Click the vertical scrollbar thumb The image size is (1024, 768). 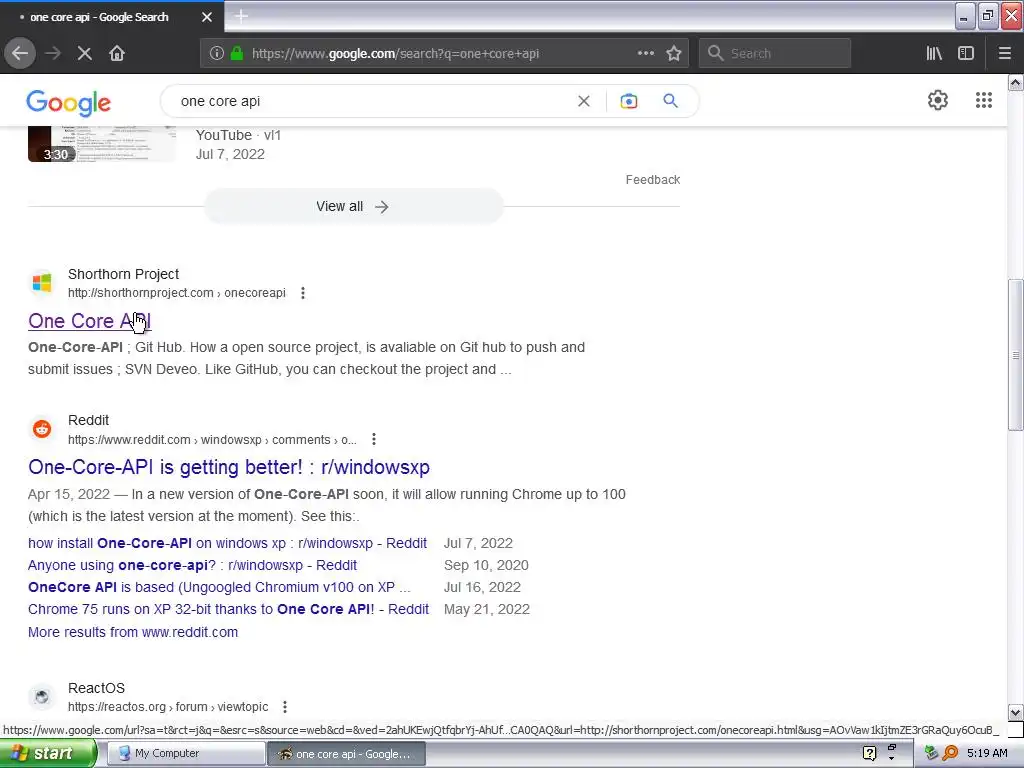click(1016, 355)
